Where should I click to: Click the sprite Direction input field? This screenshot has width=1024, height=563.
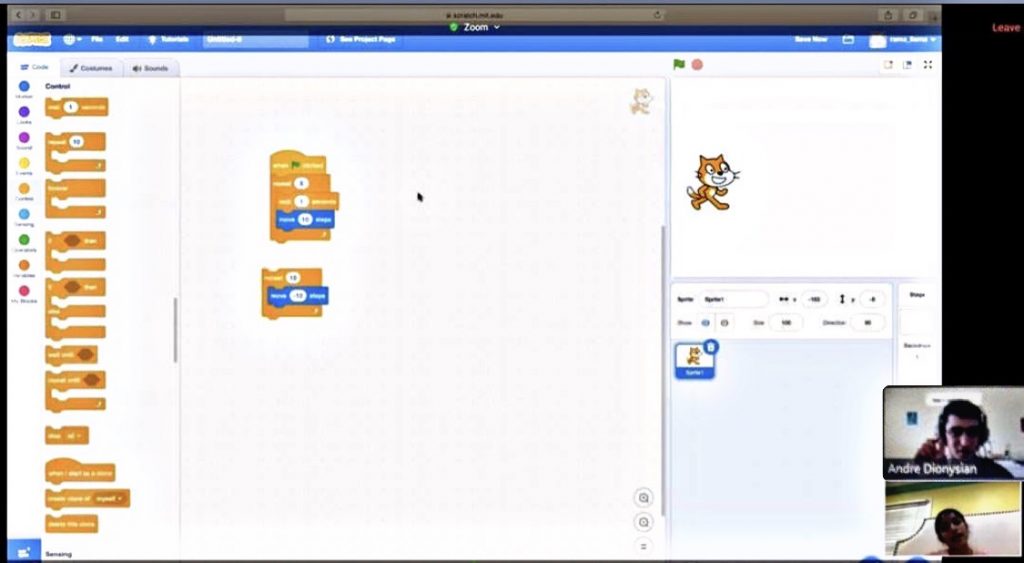pos(867,323)
